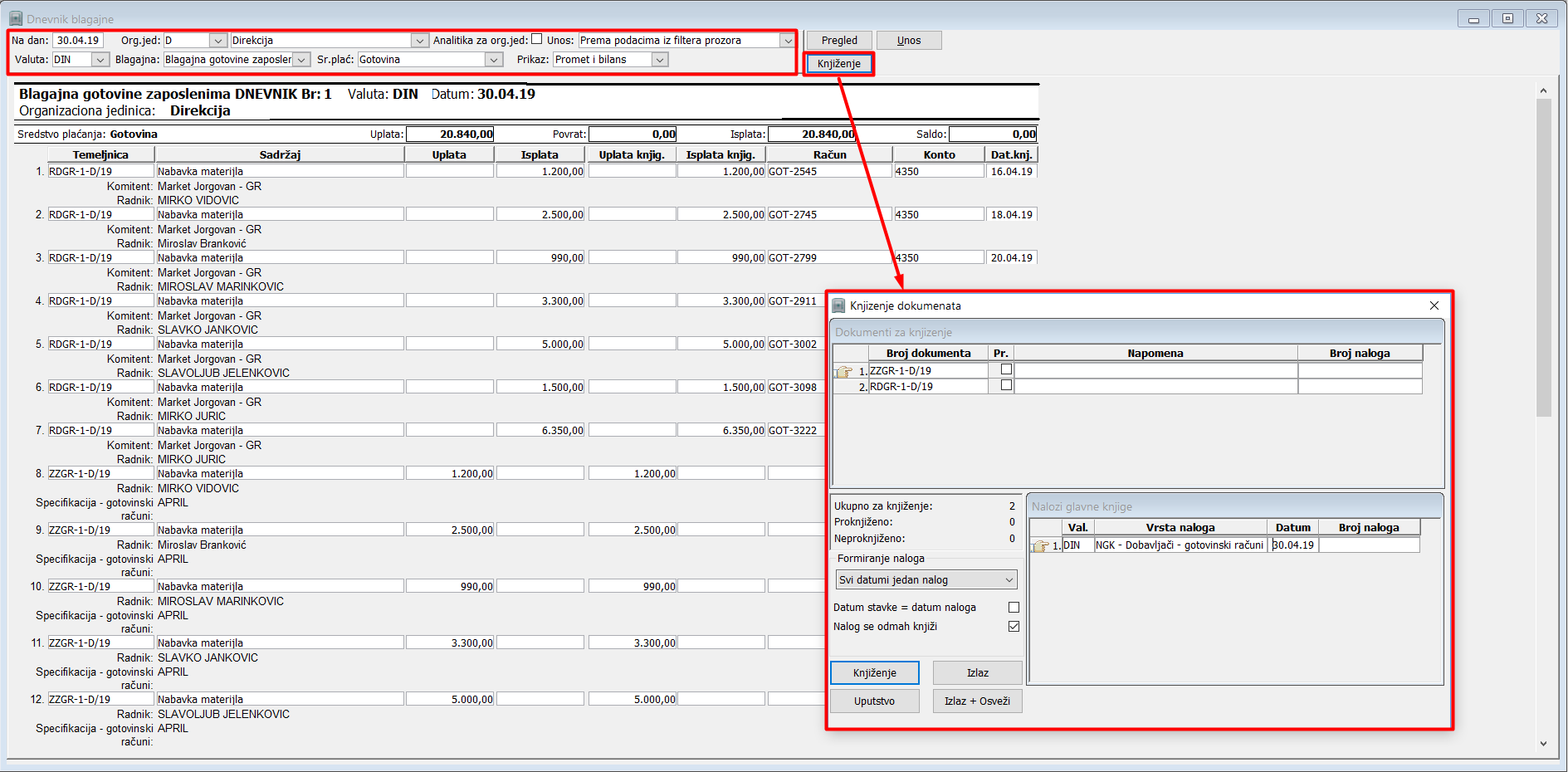Click hand pointer icon beside ZZGR-1-D/19 row

tap(844, 371)
